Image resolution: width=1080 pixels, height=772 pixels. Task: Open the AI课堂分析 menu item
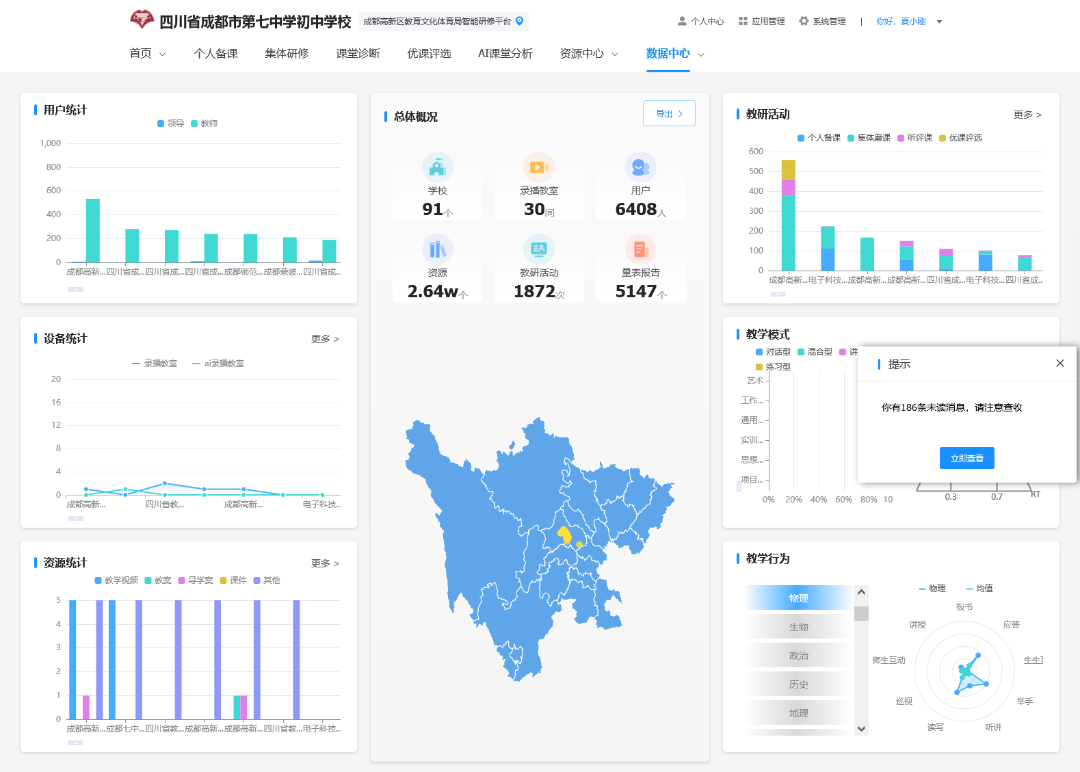[503, 55]
